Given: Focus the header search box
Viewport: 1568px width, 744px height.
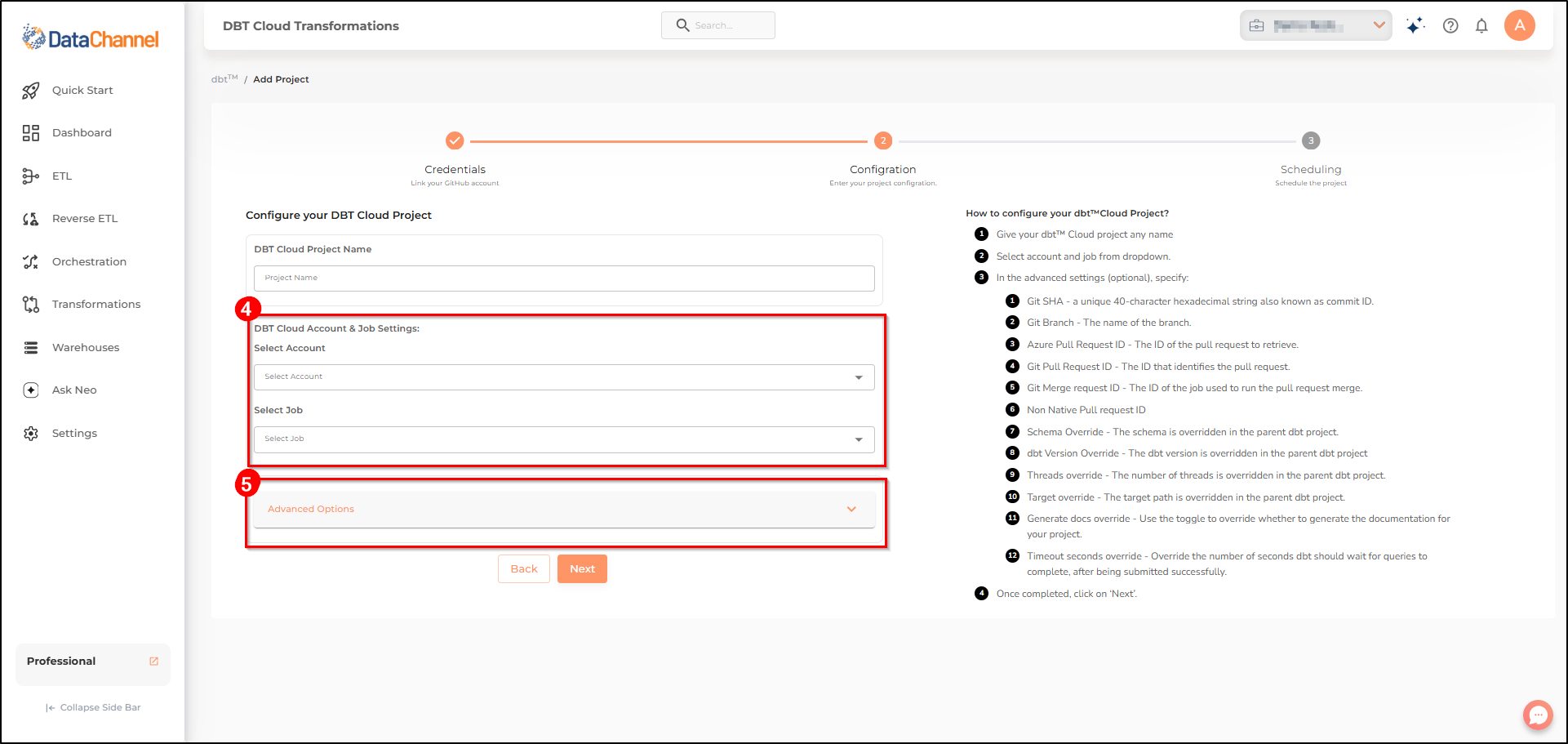Looking at the screenshot, I should [x=718, y=25].
